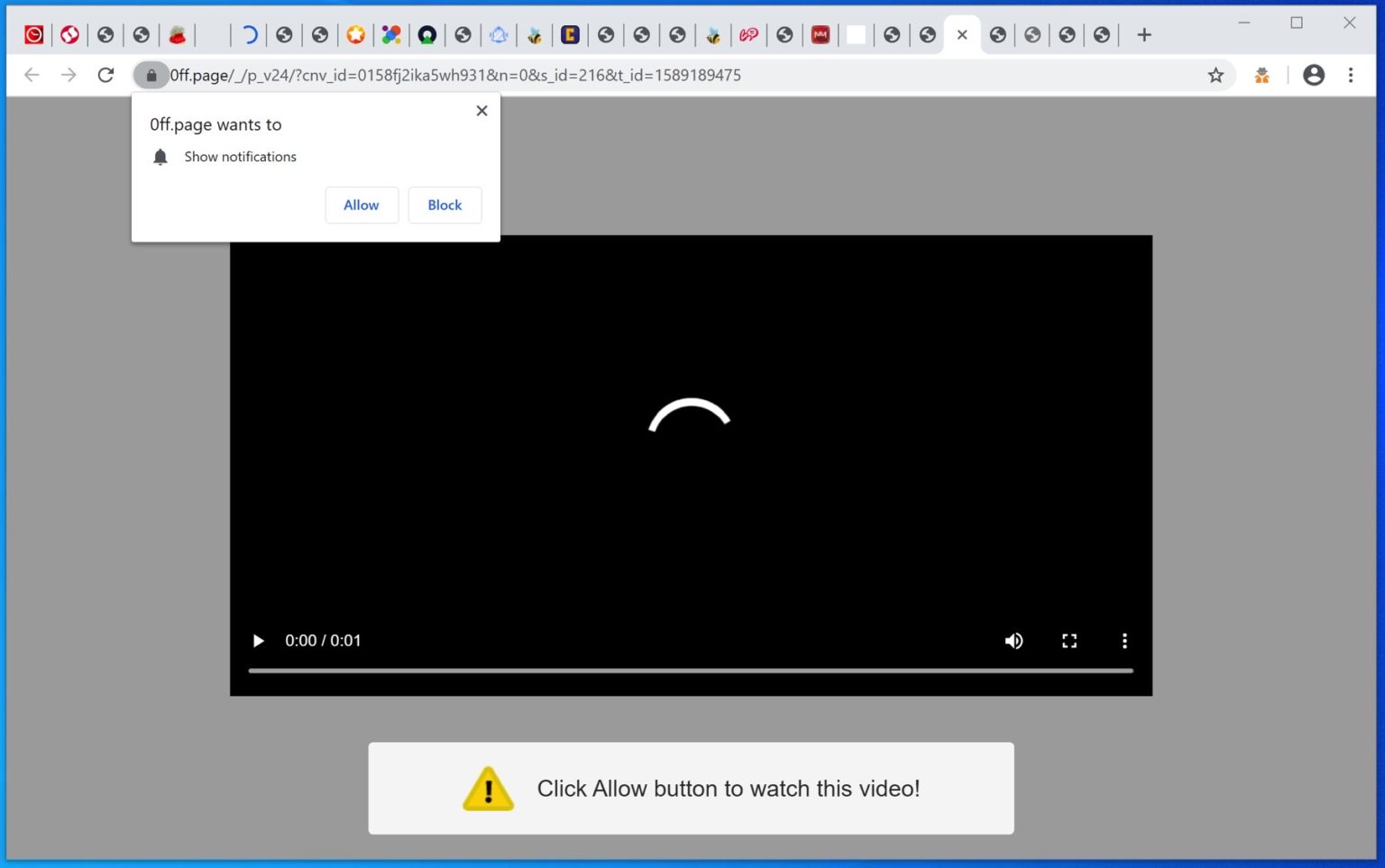
Task: Navigate forward with the arrow
Action: [x=69, y=75]
